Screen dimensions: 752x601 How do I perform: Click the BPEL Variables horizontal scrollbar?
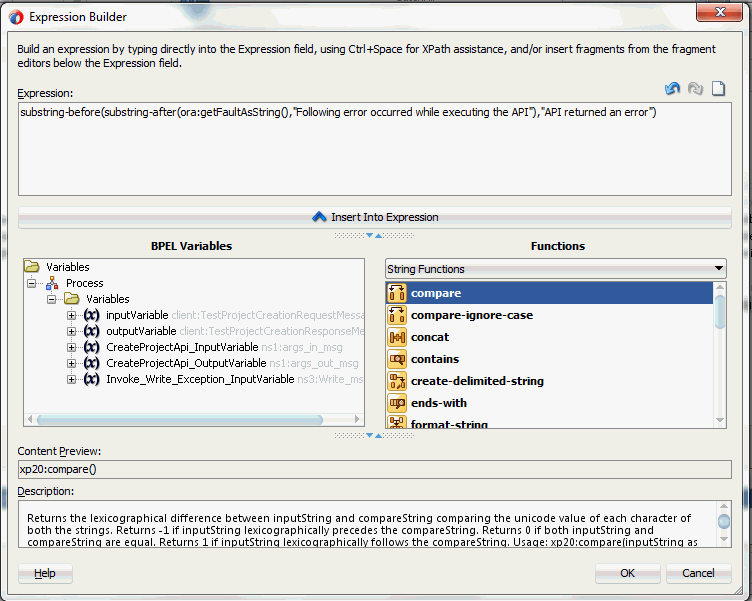tap(180, 420)
